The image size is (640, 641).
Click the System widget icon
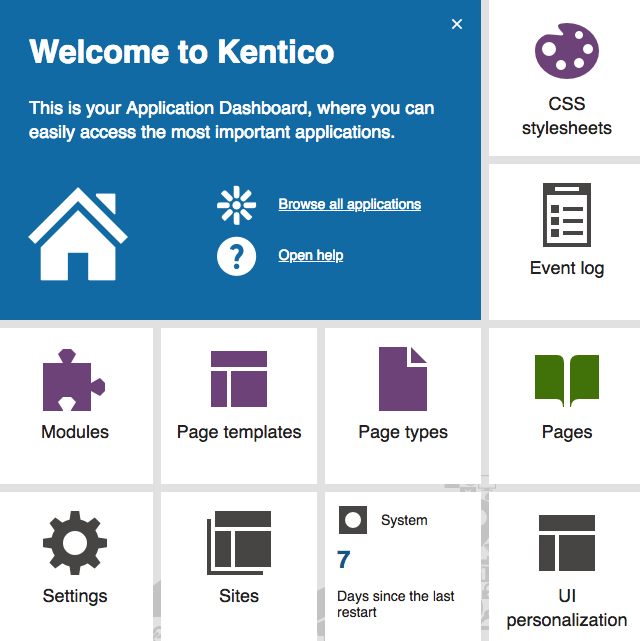(353, 520)
